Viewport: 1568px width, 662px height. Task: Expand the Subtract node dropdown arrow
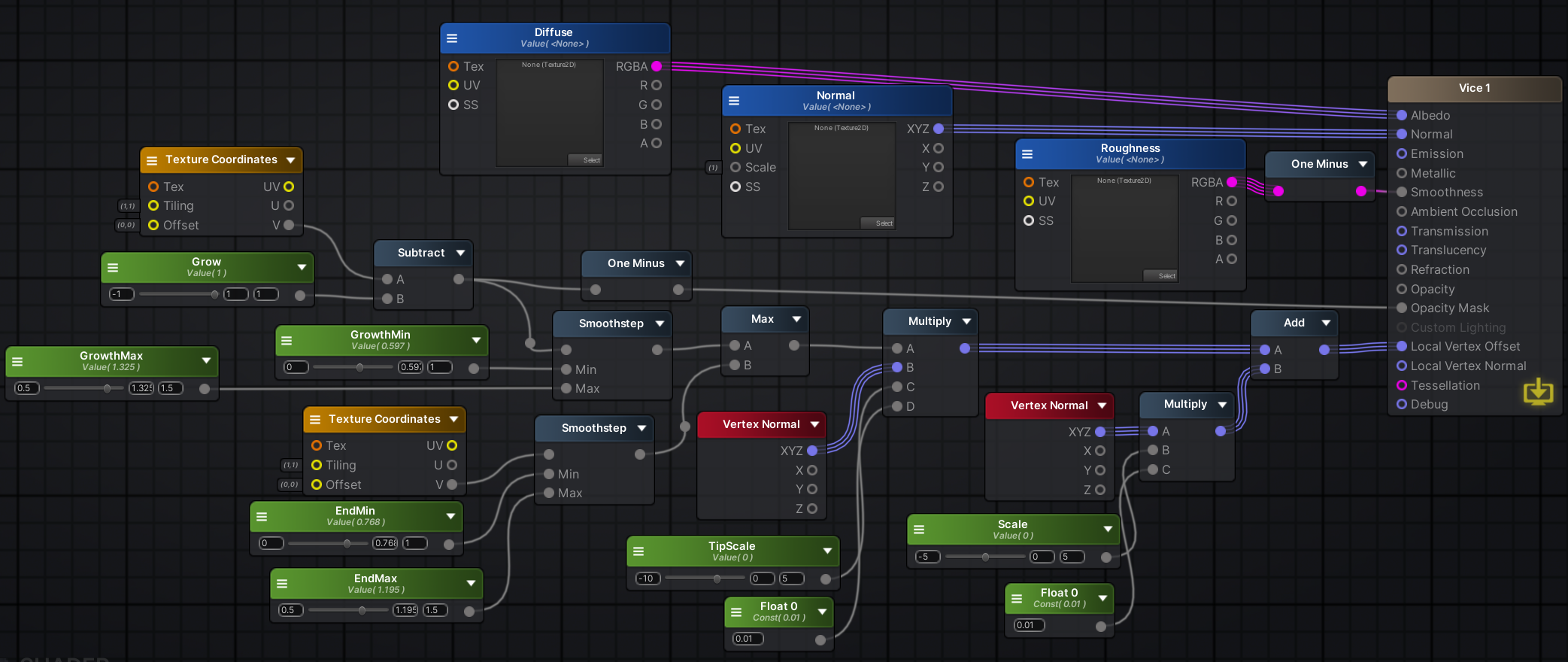[460, 253]
